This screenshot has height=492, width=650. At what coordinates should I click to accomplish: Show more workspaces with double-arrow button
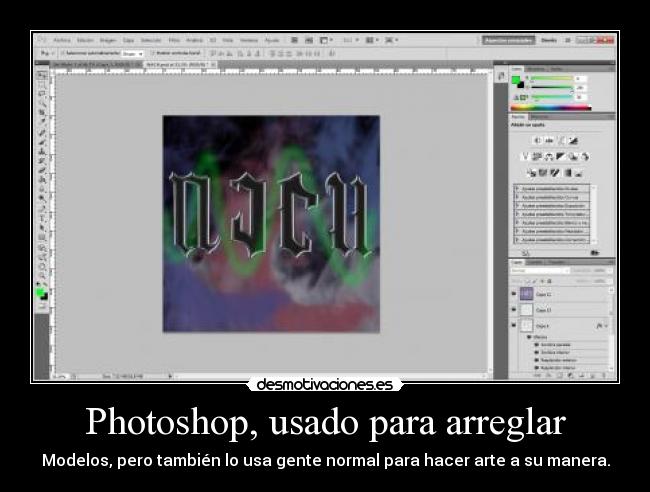tap(568, 40)
